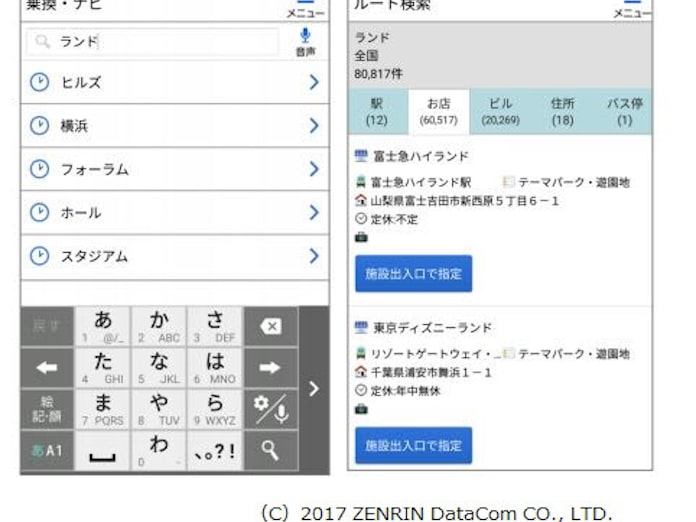Viewport: 696px width, 522px height.
Task: Select the ホール history suggestion
Action: coord(175,213)
